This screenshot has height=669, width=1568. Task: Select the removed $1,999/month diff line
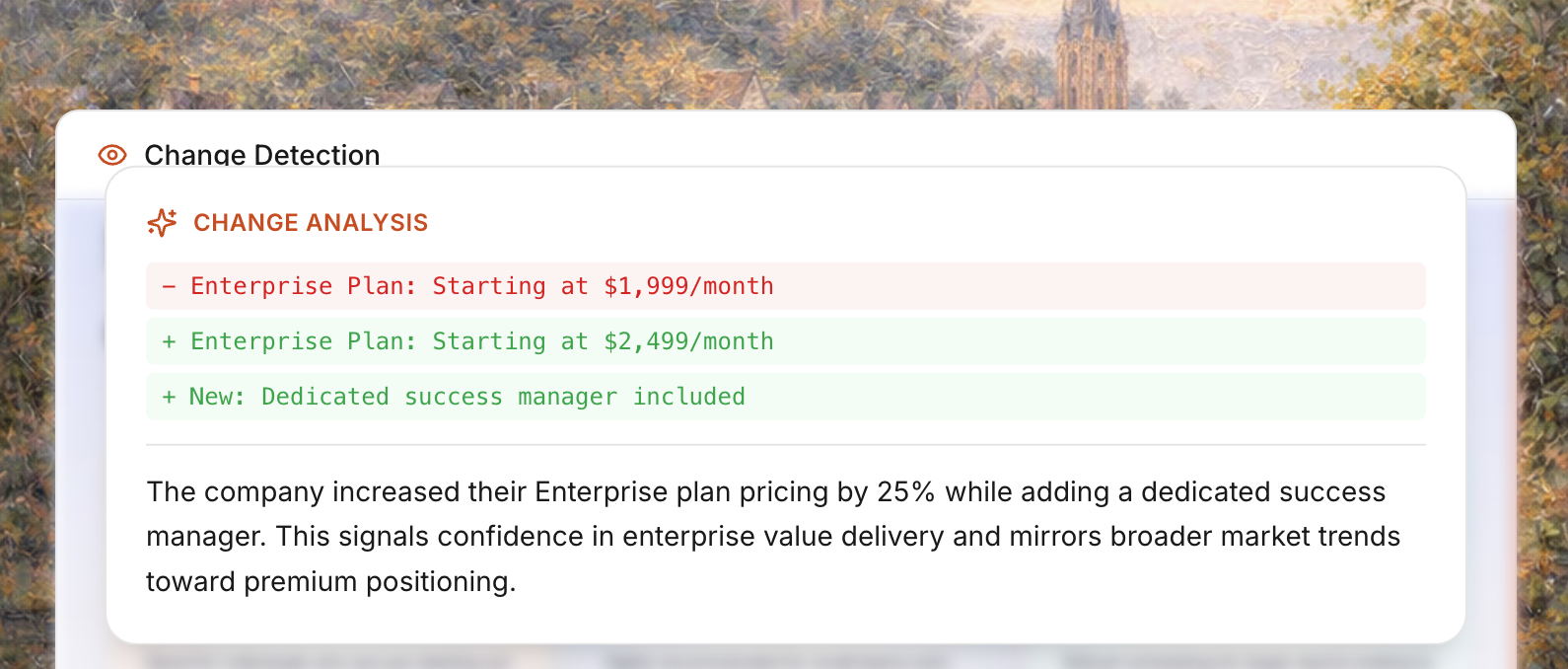(785, 286)
